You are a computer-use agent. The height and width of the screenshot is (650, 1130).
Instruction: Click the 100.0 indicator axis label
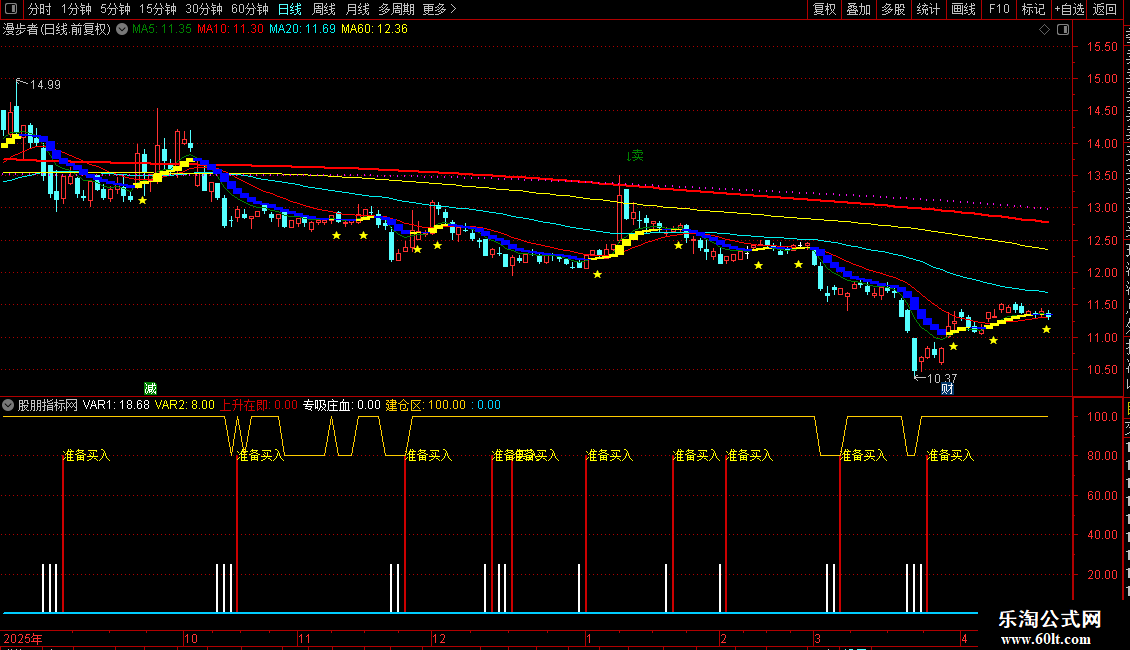click(x=1103, y=417)
